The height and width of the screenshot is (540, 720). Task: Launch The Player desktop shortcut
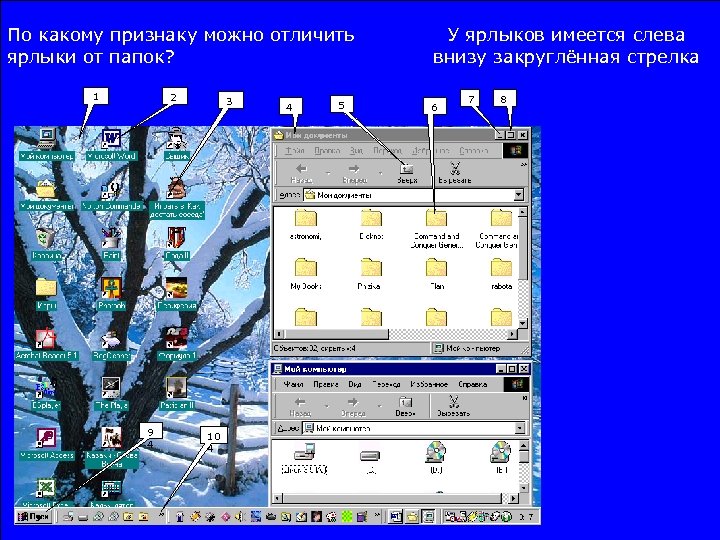coord(111,394)
